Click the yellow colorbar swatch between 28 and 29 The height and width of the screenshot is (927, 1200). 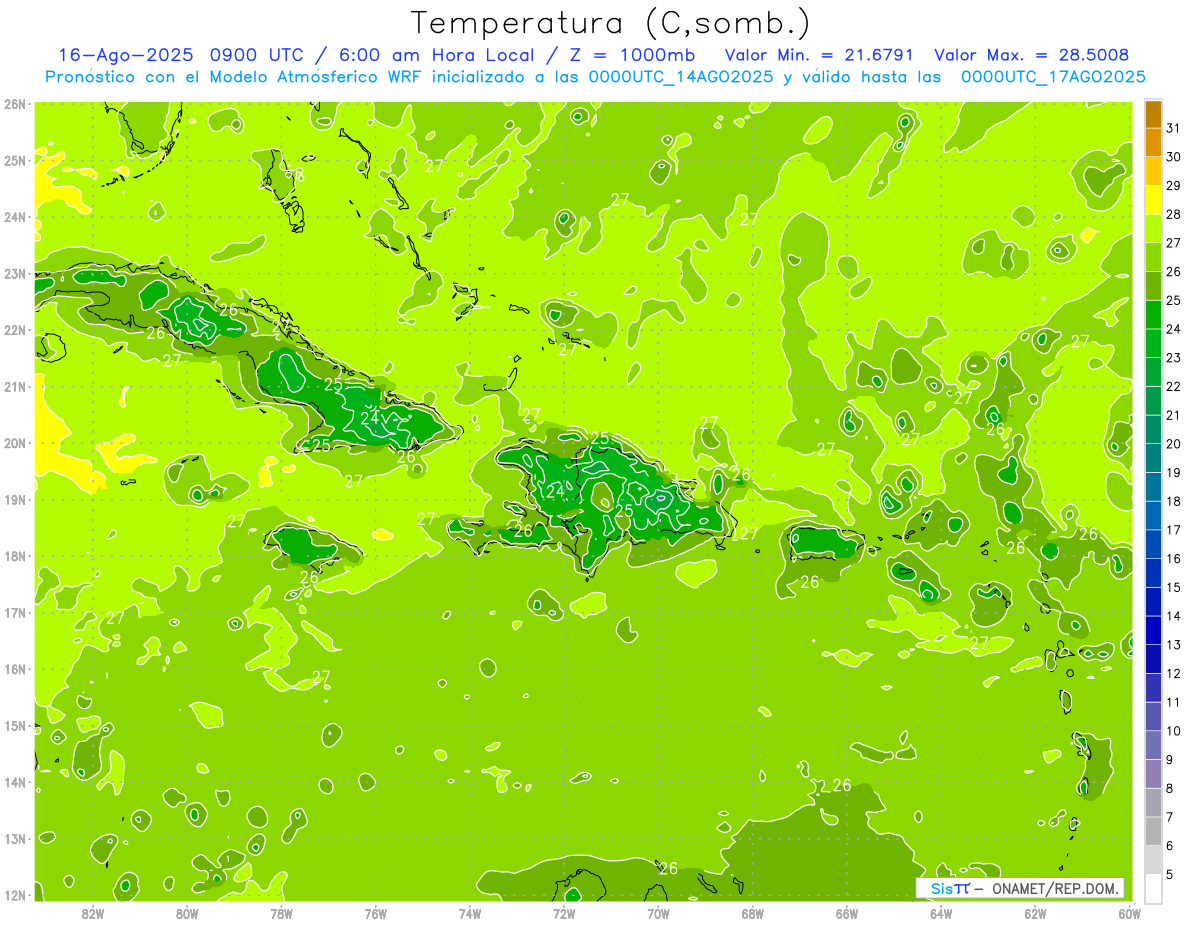tap(1153, 199)
